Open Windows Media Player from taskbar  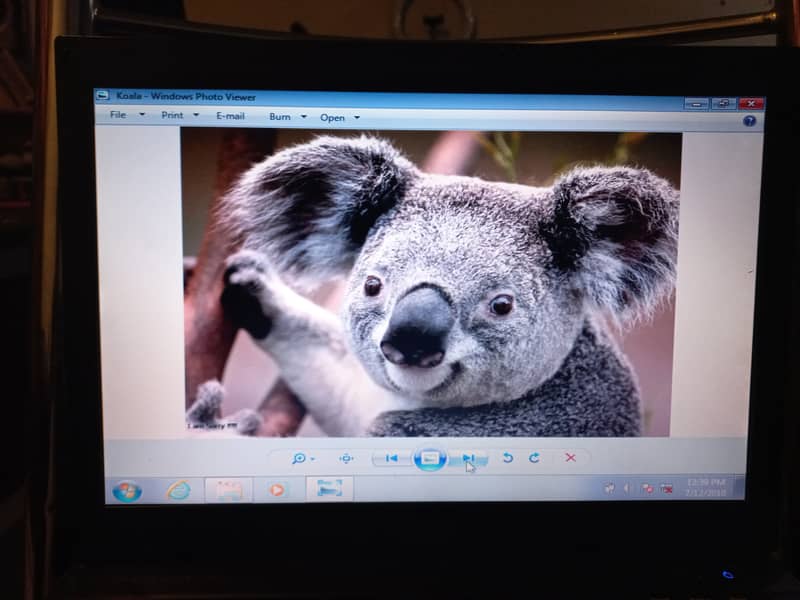(276, 489)
